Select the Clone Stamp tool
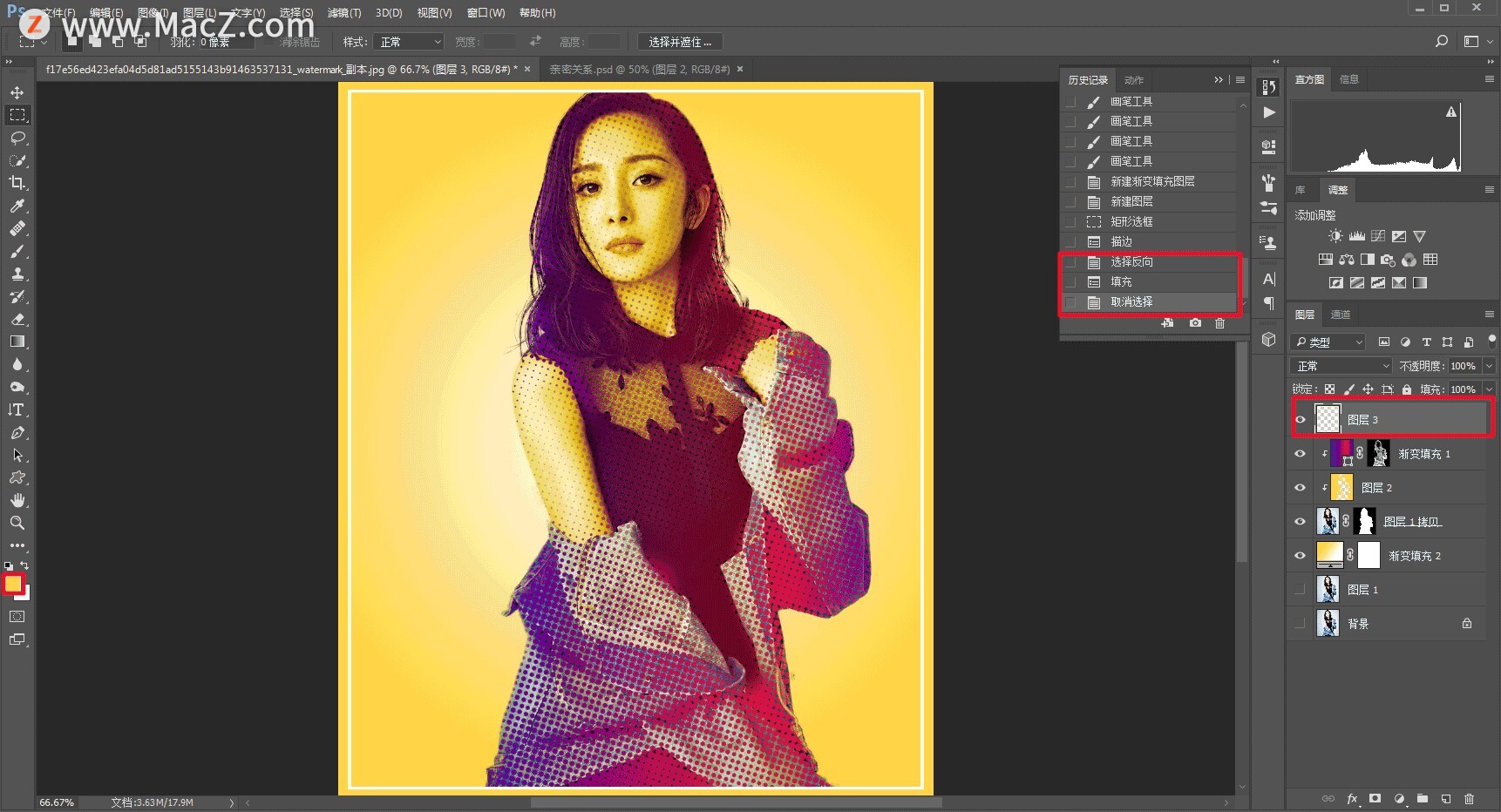The height and width of the screenshot is (812, 1501). click(17, 274)
